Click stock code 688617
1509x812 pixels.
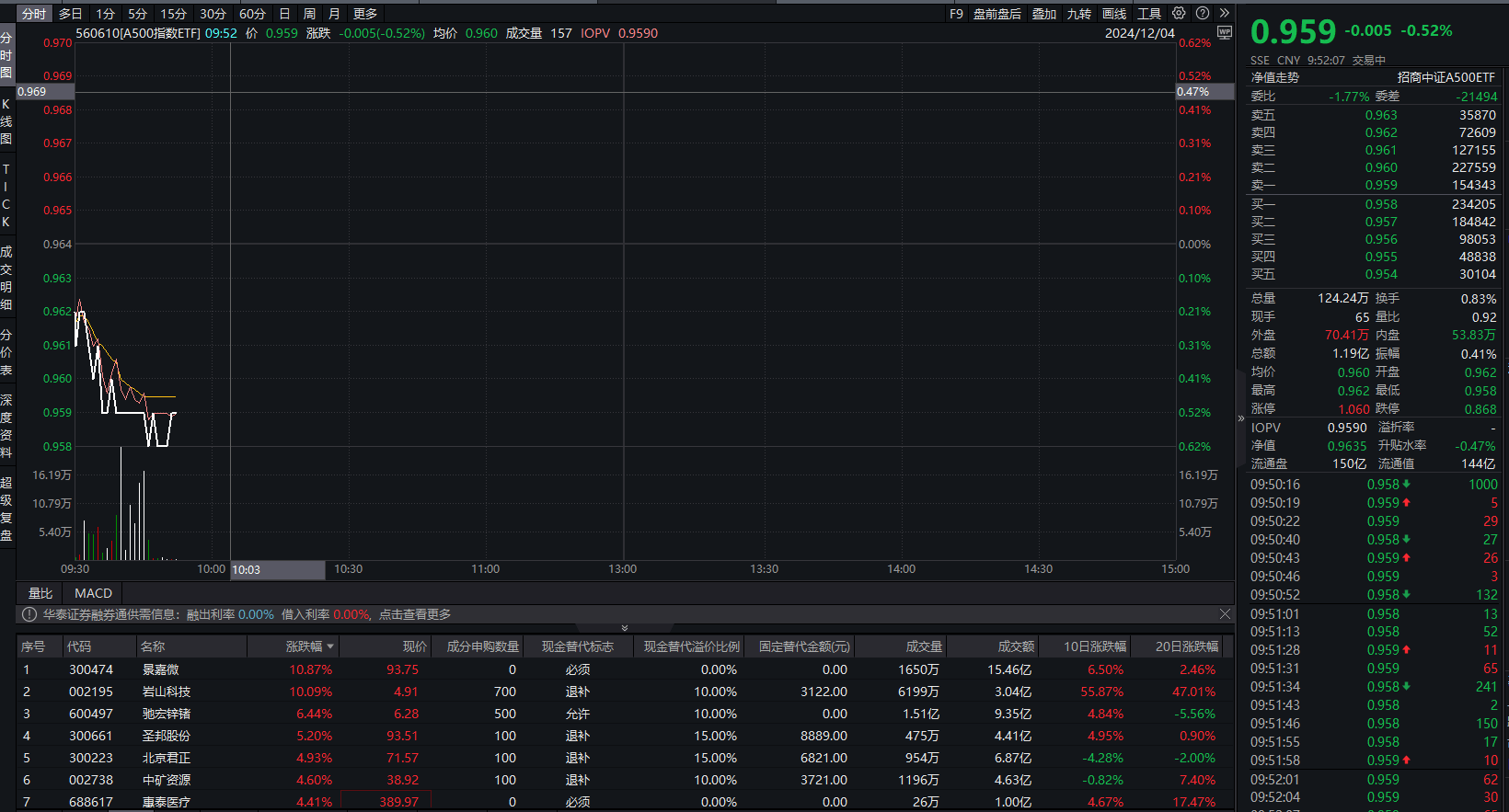pos(91,802)
